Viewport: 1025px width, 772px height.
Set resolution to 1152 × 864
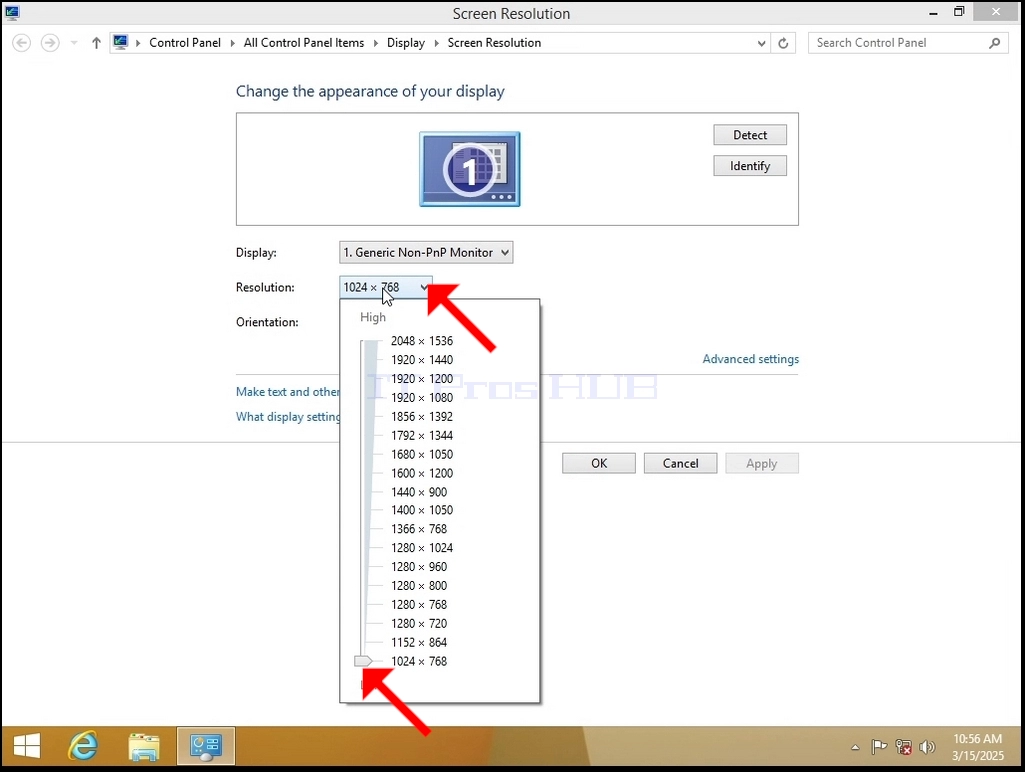tap(419, 643)
